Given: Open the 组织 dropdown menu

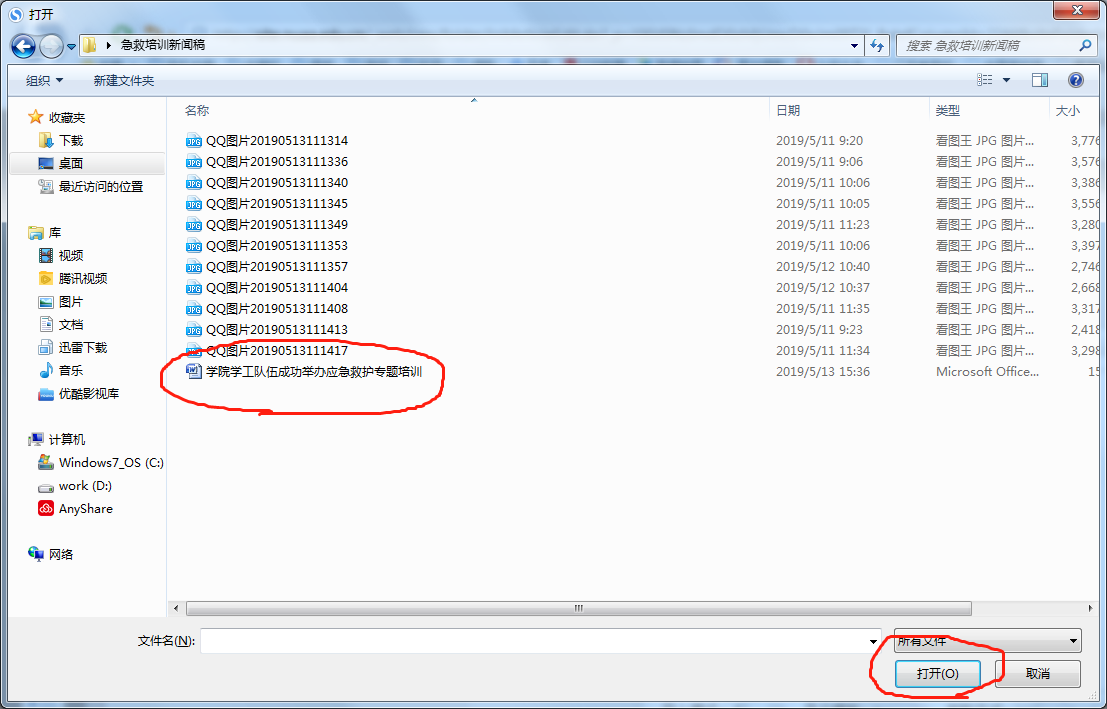Looking at the screenshot, I should click(x=44, y=80).
